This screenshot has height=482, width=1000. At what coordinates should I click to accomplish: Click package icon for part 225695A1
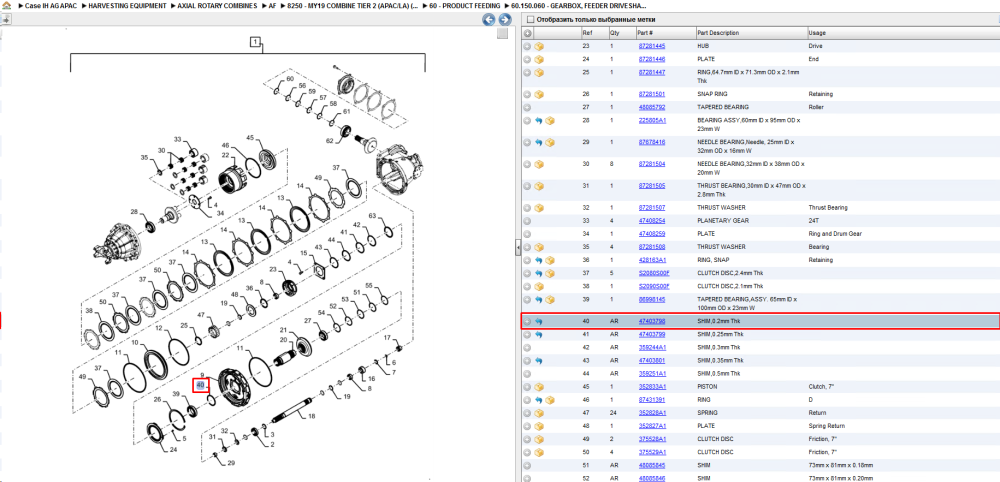click(x=550, y=120)
